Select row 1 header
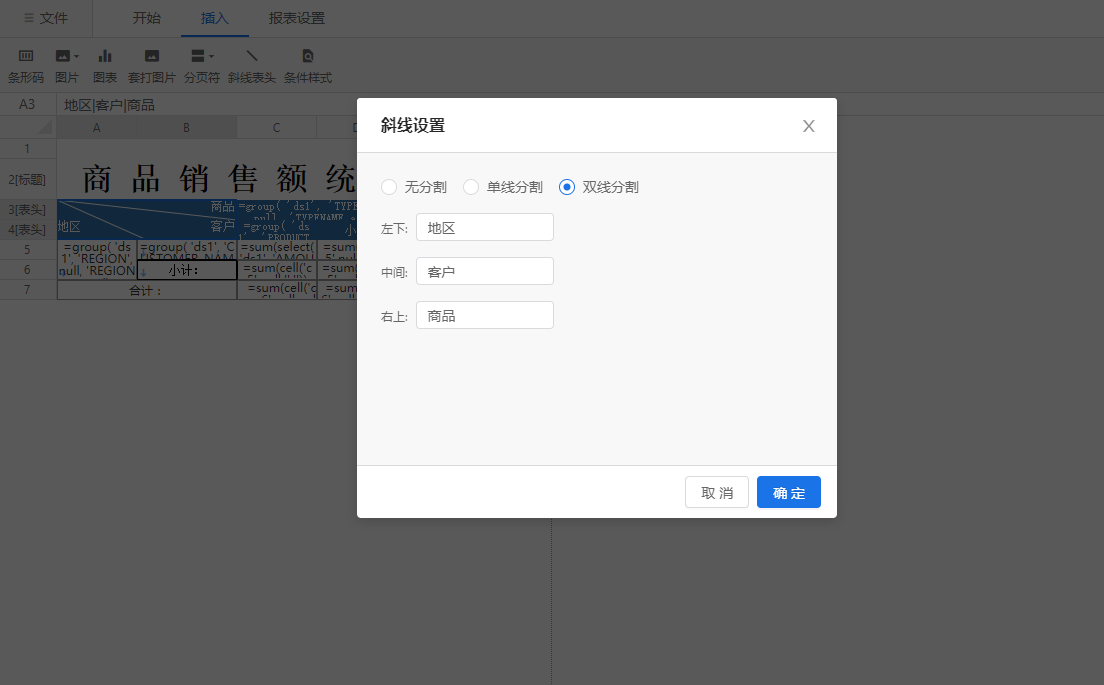 [27, 149]
